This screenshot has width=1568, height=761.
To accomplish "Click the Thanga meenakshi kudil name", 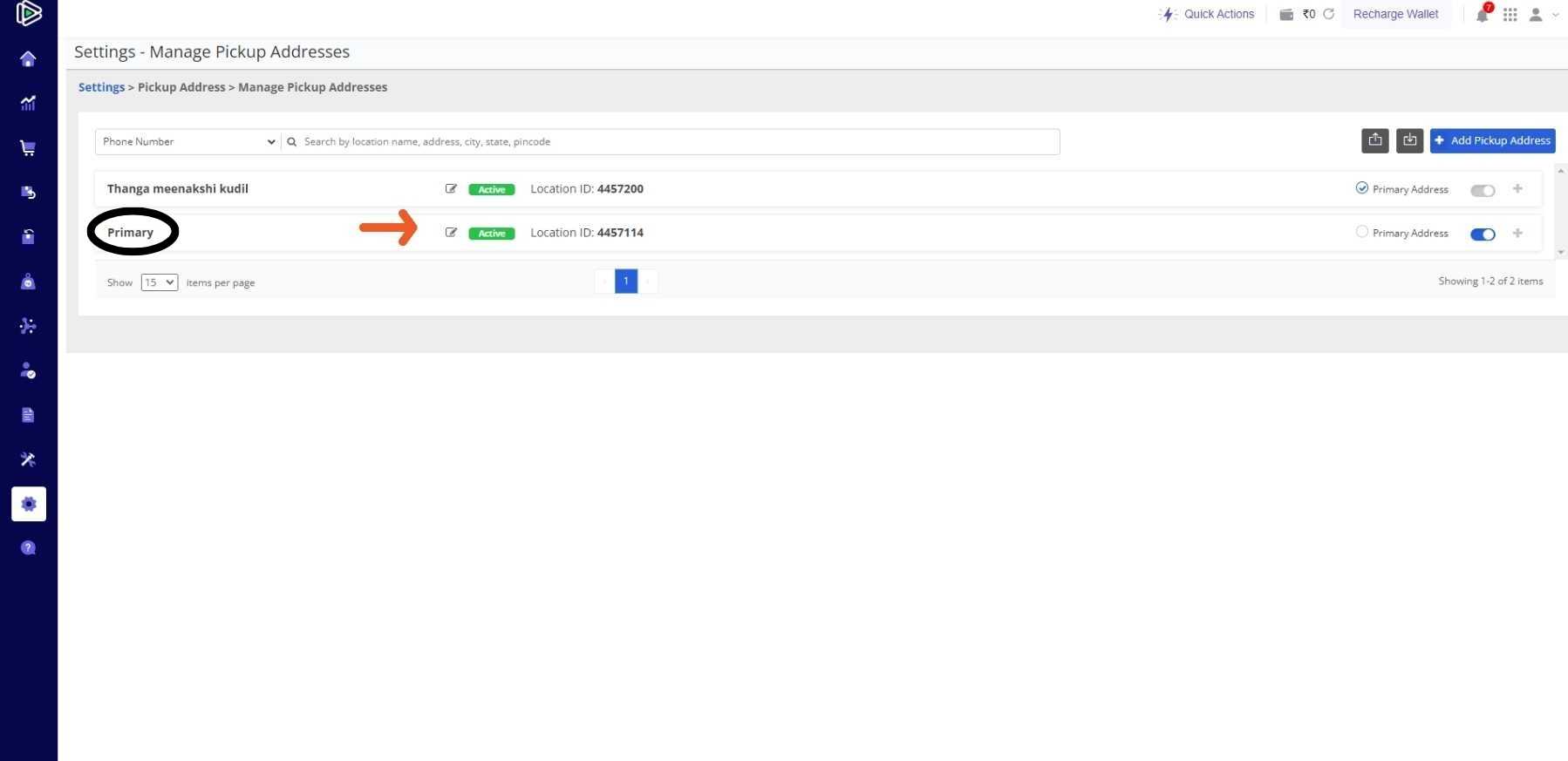I will coord(178,188).
